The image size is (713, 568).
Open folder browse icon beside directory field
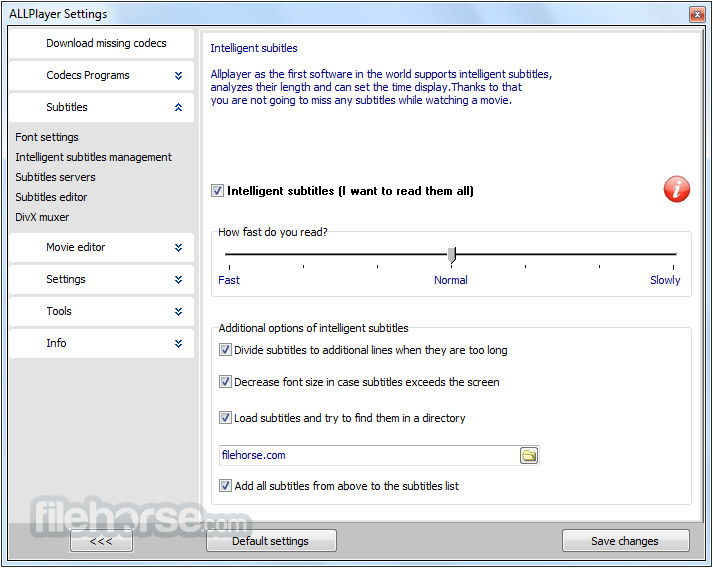529,455
